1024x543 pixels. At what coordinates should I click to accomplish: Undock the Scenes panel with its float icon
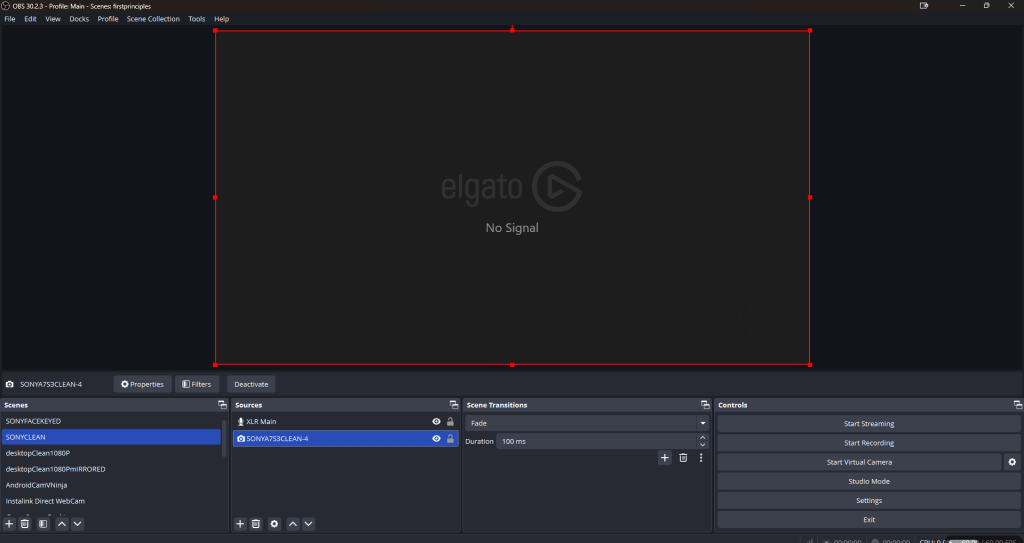click(x=223, y=405)
